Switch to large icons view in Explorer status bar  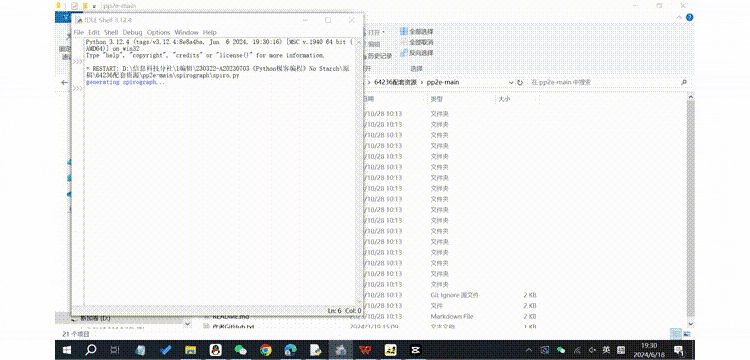coord(686,333)
